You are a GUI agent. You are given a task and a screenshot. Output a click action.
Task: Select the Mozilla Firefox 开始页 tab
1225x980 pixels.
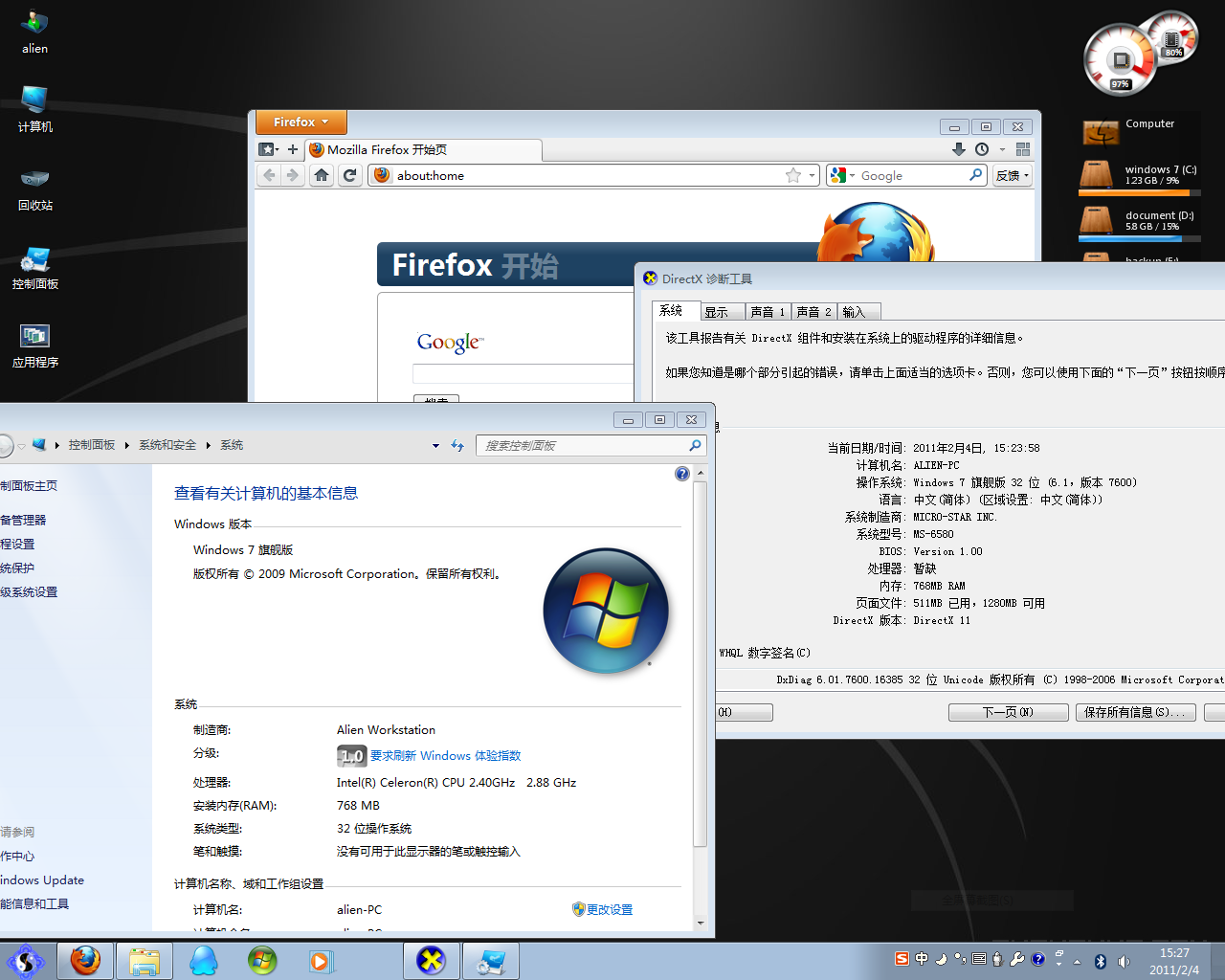pyautogui.click(x=424, y=149)
